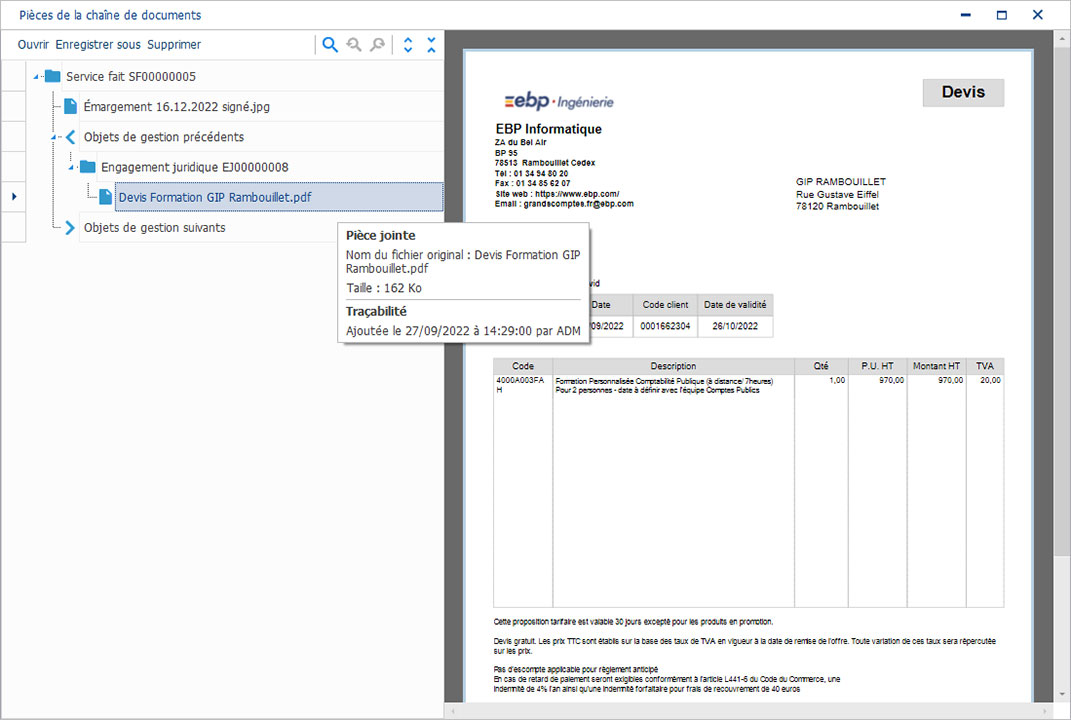Viewport: 1071px width, 720px height.
Task: Click the preview horizontal scrollbar
Action: coord(750,711)
